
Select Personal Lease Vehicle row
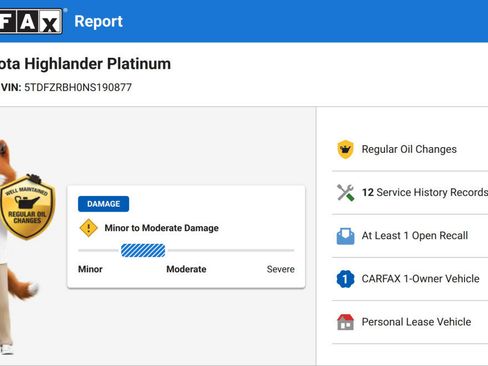(x=410, y=322)
